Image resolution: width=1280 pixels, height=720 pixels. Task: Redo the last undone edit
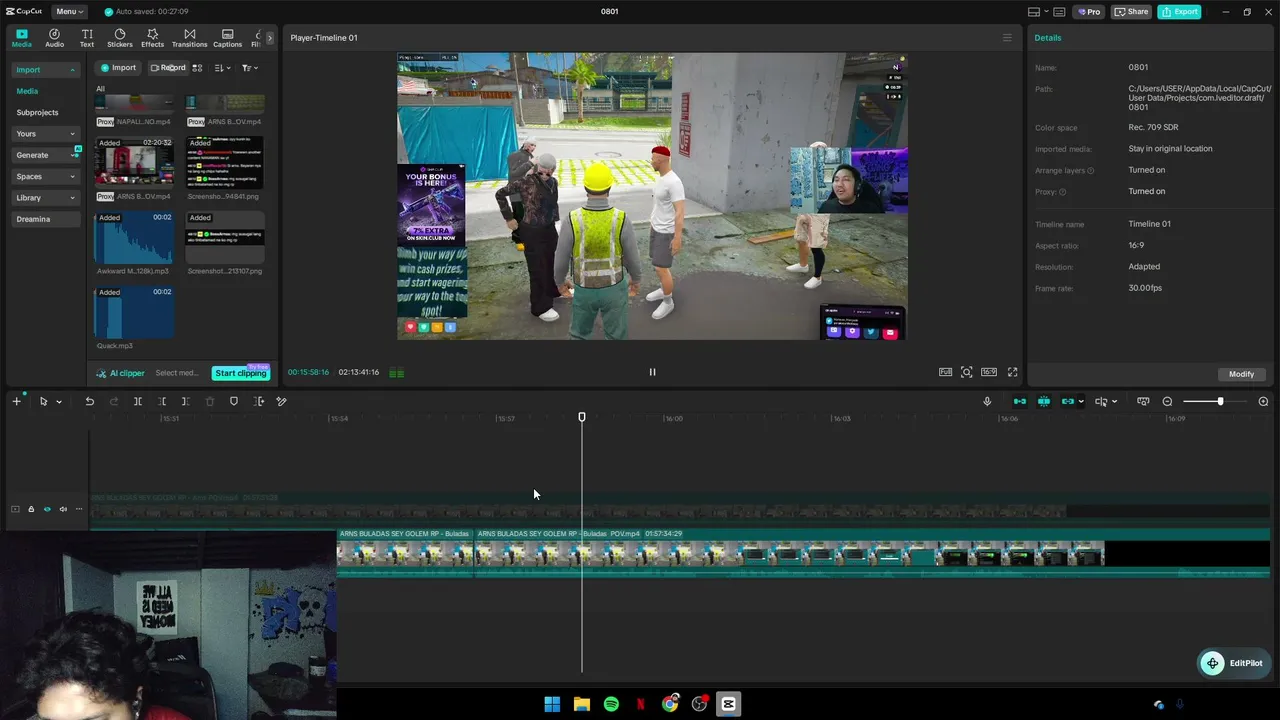113,401
